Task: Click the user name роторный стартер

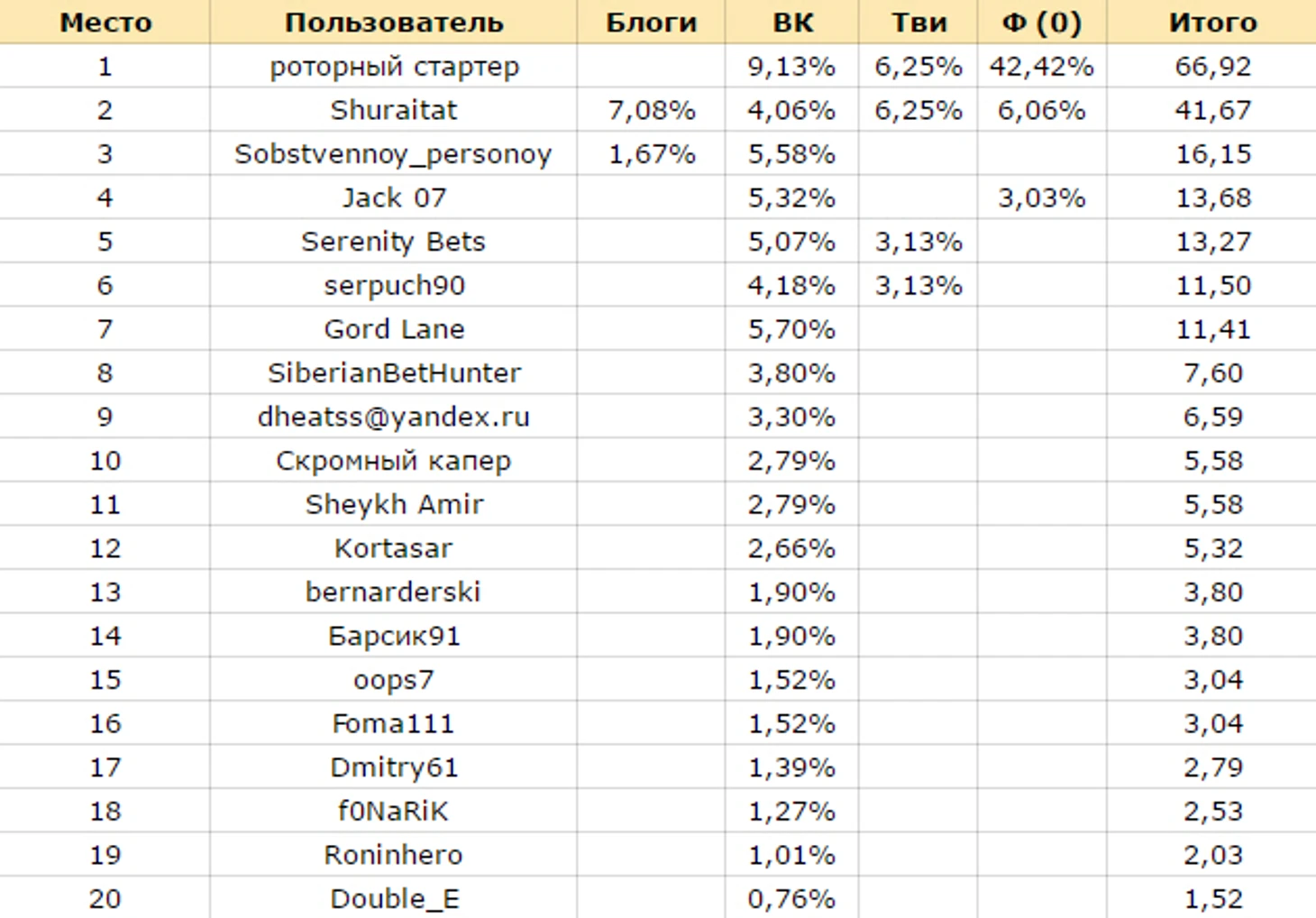Action: [x=394, y=66]
